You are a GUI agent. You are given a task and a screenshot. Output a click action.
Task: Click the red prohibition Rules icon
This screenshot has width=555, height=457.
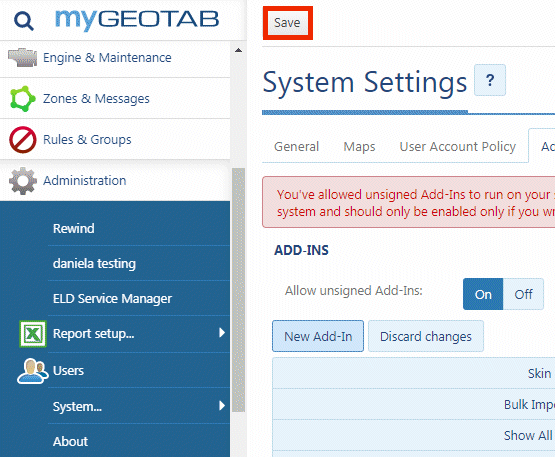[23, 139]
